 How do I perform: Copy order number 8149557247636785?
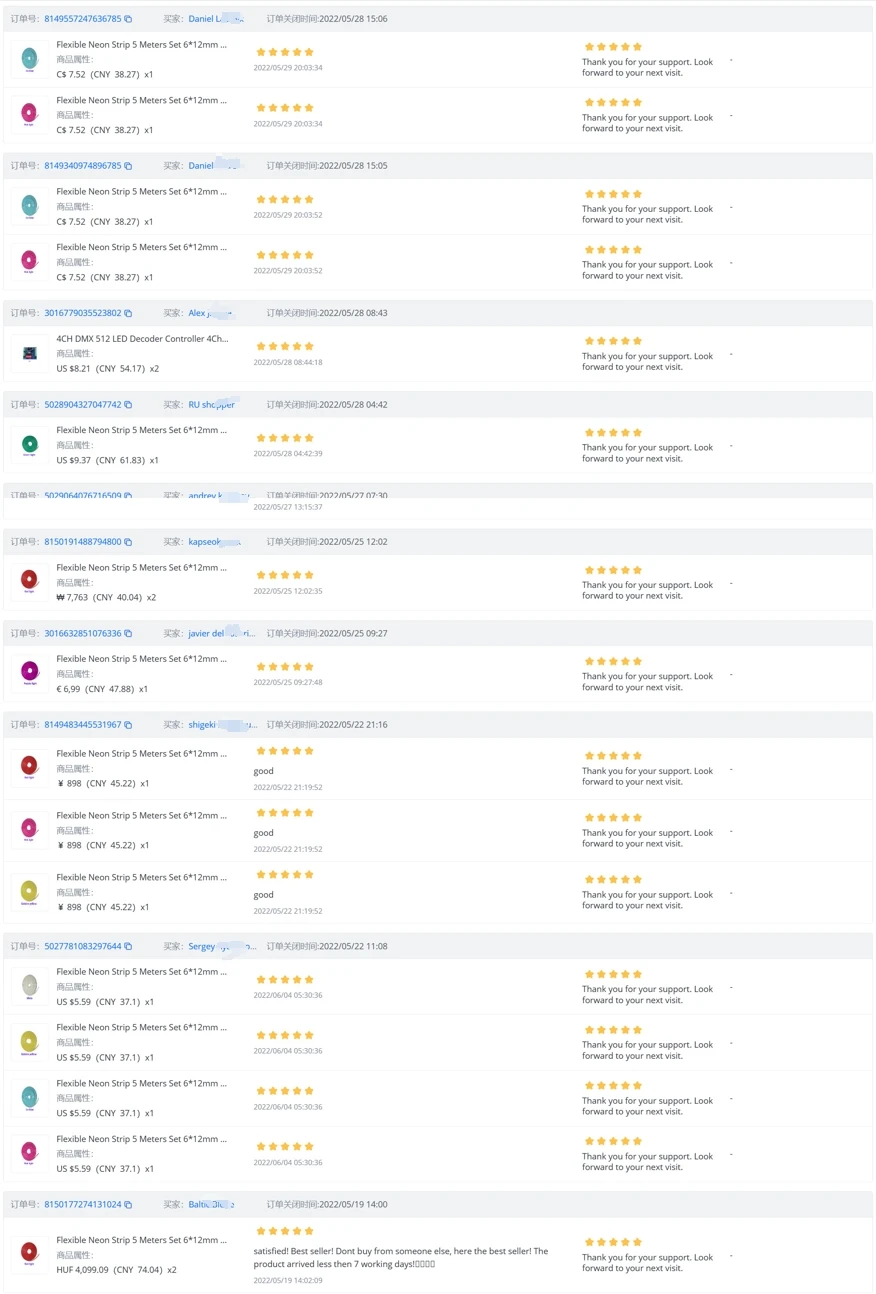click(x=128, y=19)
